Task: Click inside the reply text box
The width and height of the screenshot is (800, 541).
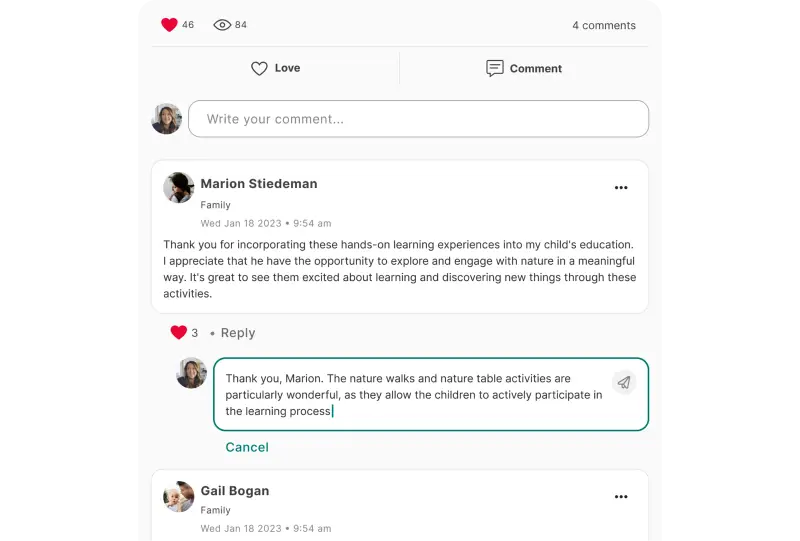Action: (x=431, y=395)
